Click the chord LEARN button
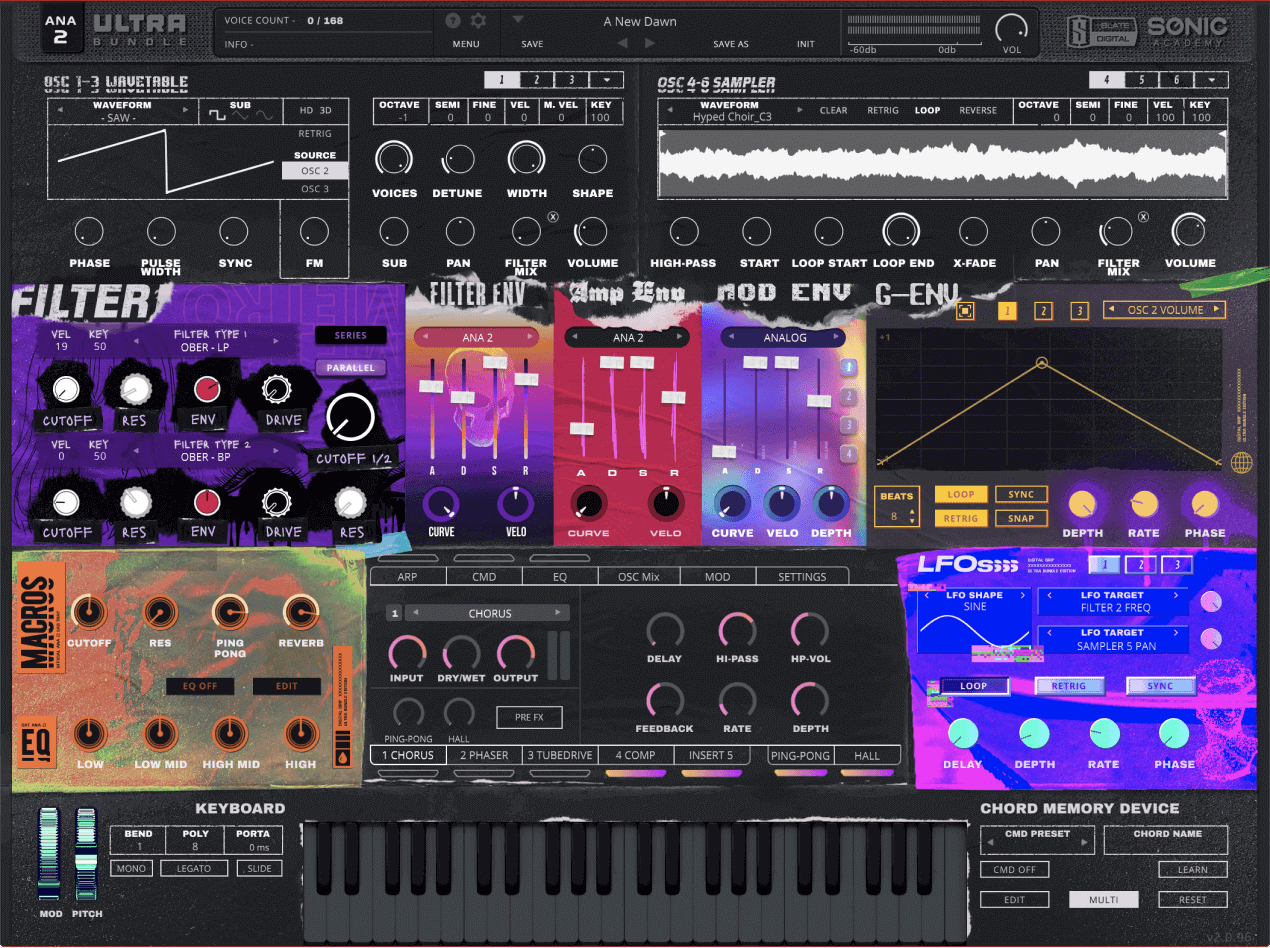 1192,870
